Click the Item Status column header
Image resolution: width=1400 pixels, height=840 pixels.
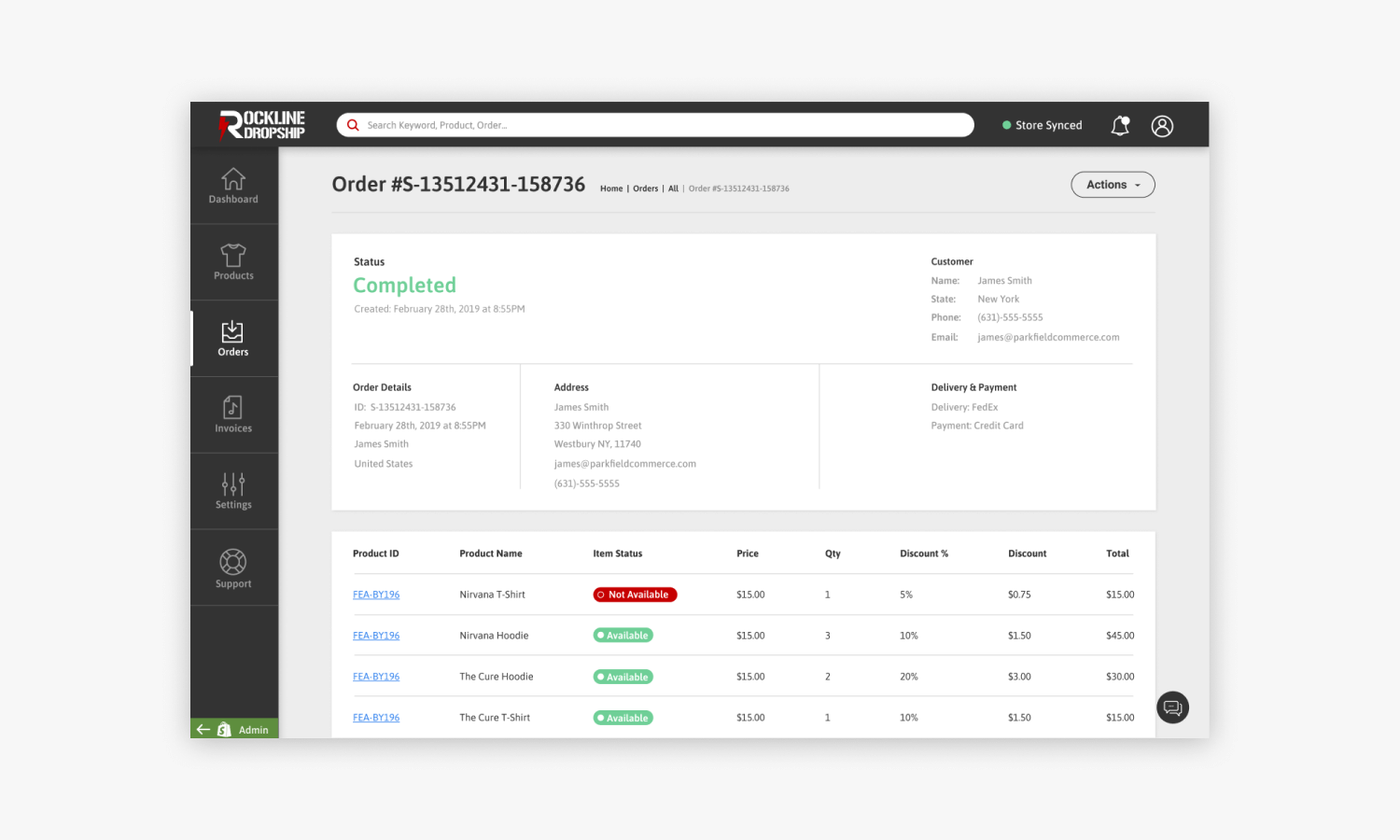(x=618, y=553)
